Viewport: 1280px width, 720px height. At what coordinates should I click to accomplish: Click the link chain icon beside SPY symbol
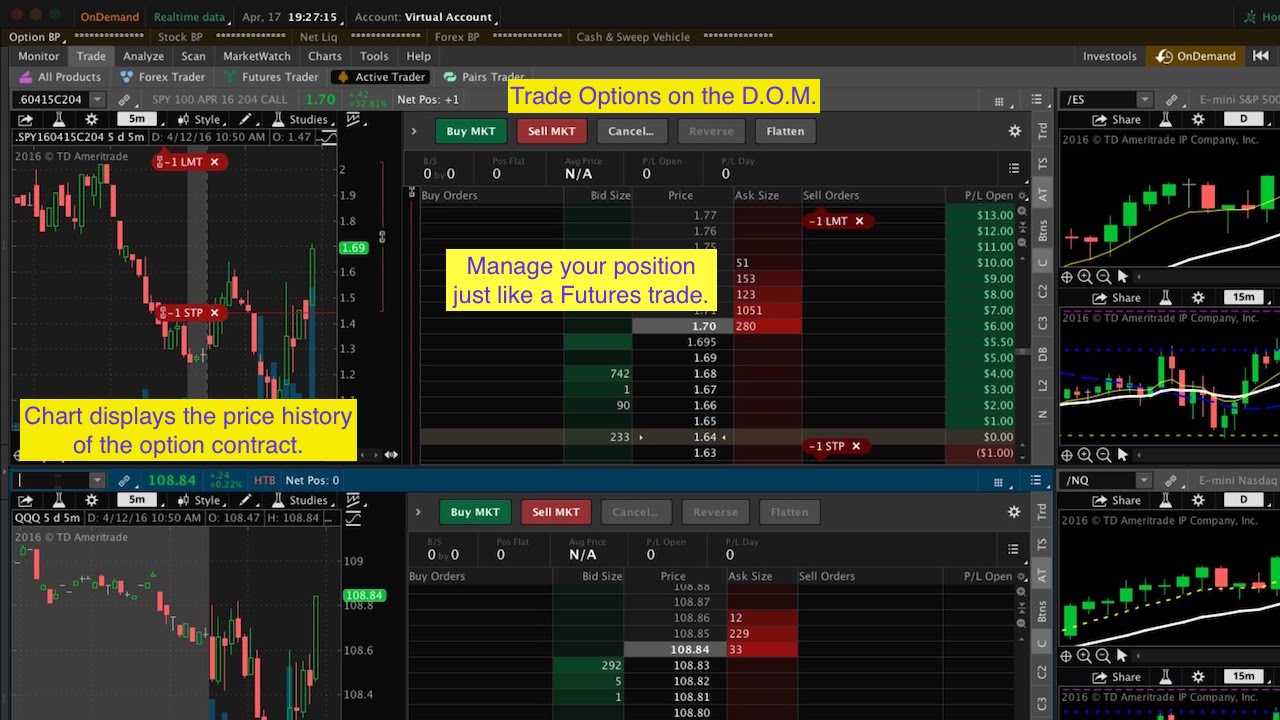point(124,99)
